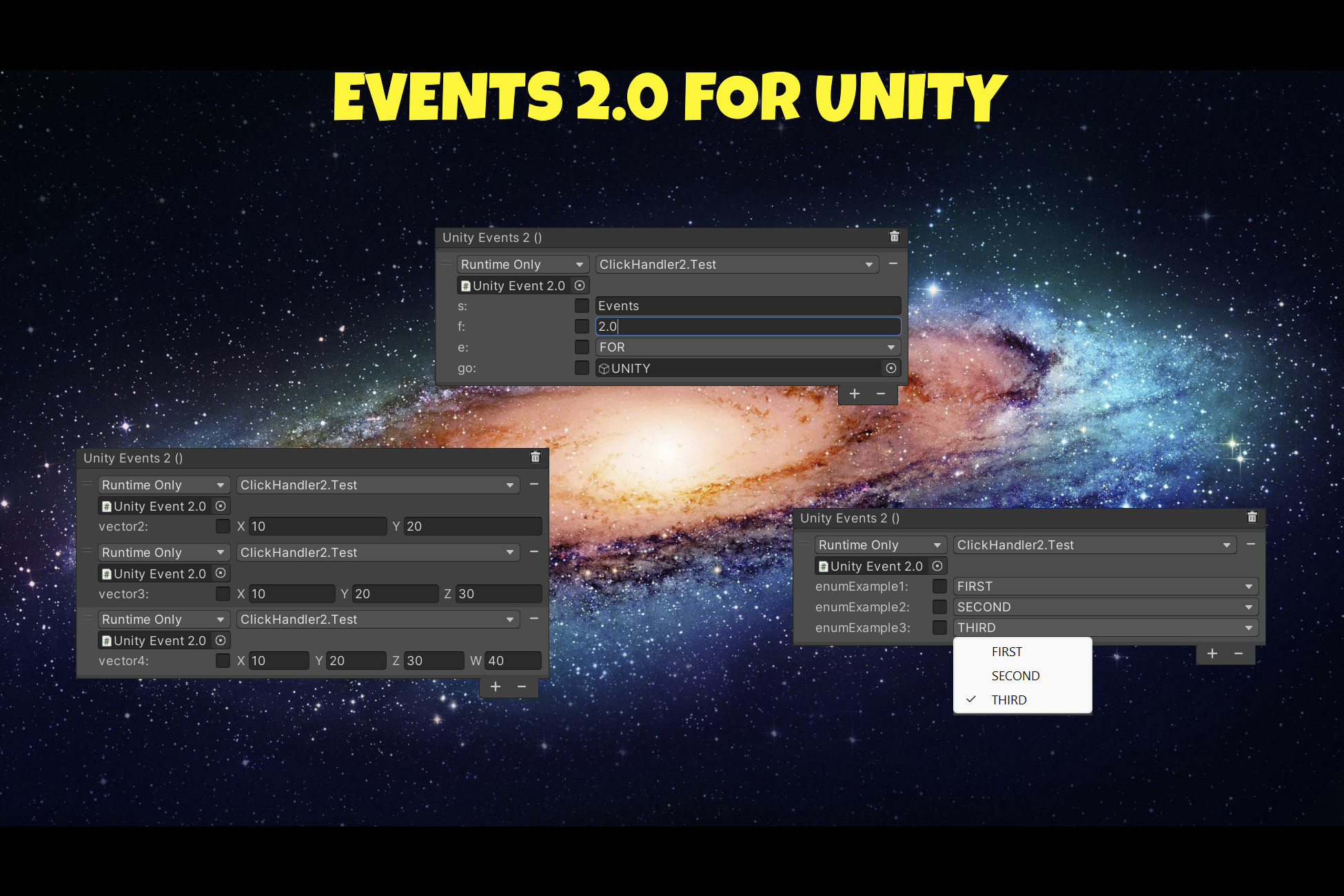Click the trash icon on the enum example panel

tap(1252, 518)
